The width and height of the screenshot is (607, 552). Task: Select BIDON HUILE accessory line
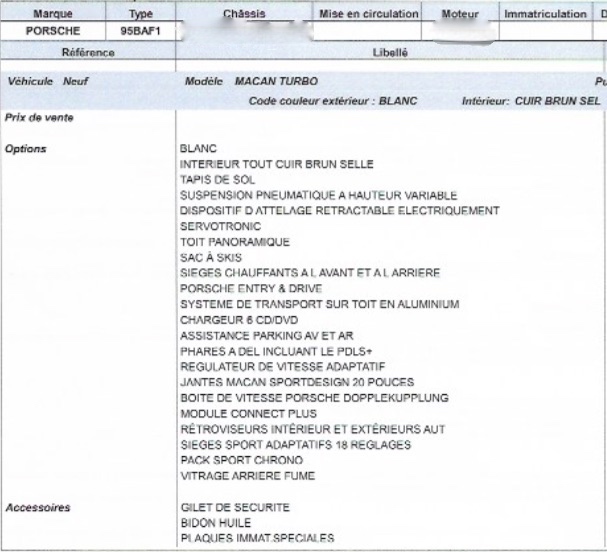point(216,523)
